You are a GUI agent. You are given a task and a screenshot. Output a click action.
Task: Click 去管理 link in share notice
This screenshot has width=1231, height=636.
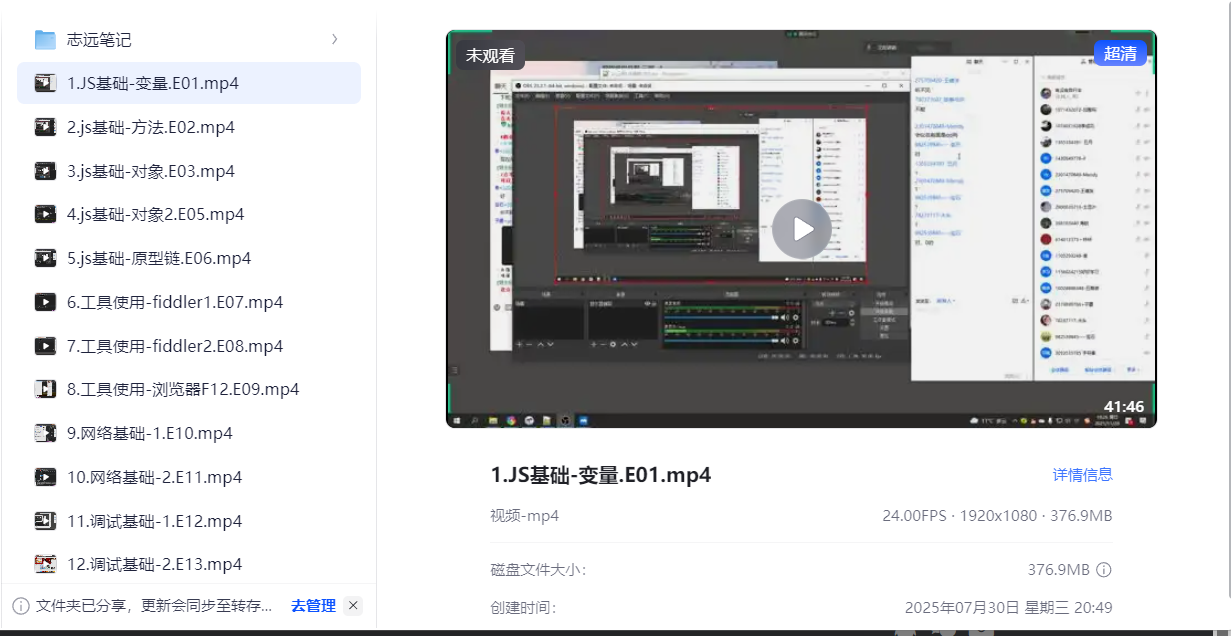(313, 605)
